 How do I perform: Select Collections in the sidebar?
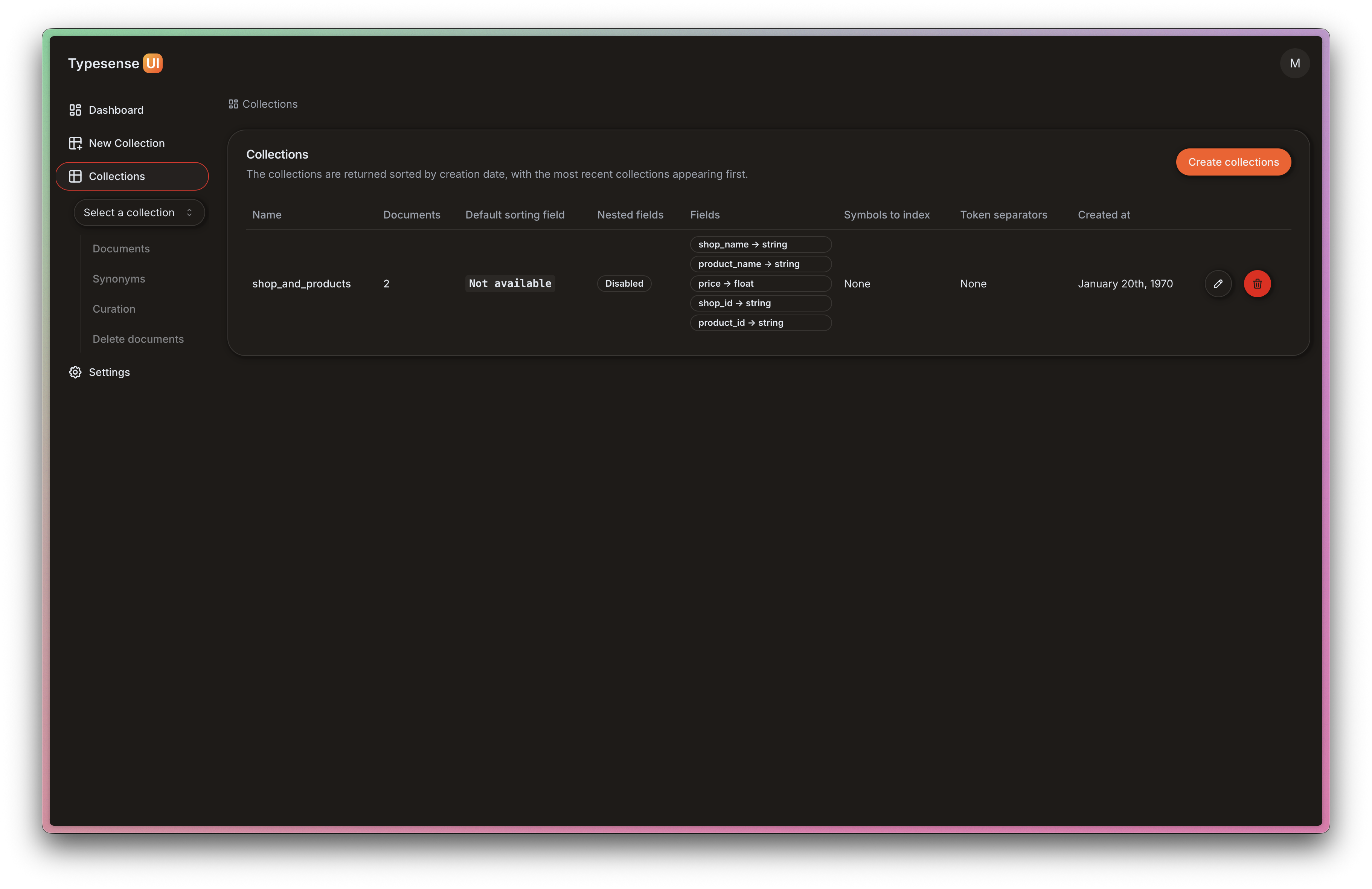tap(132, 177)
